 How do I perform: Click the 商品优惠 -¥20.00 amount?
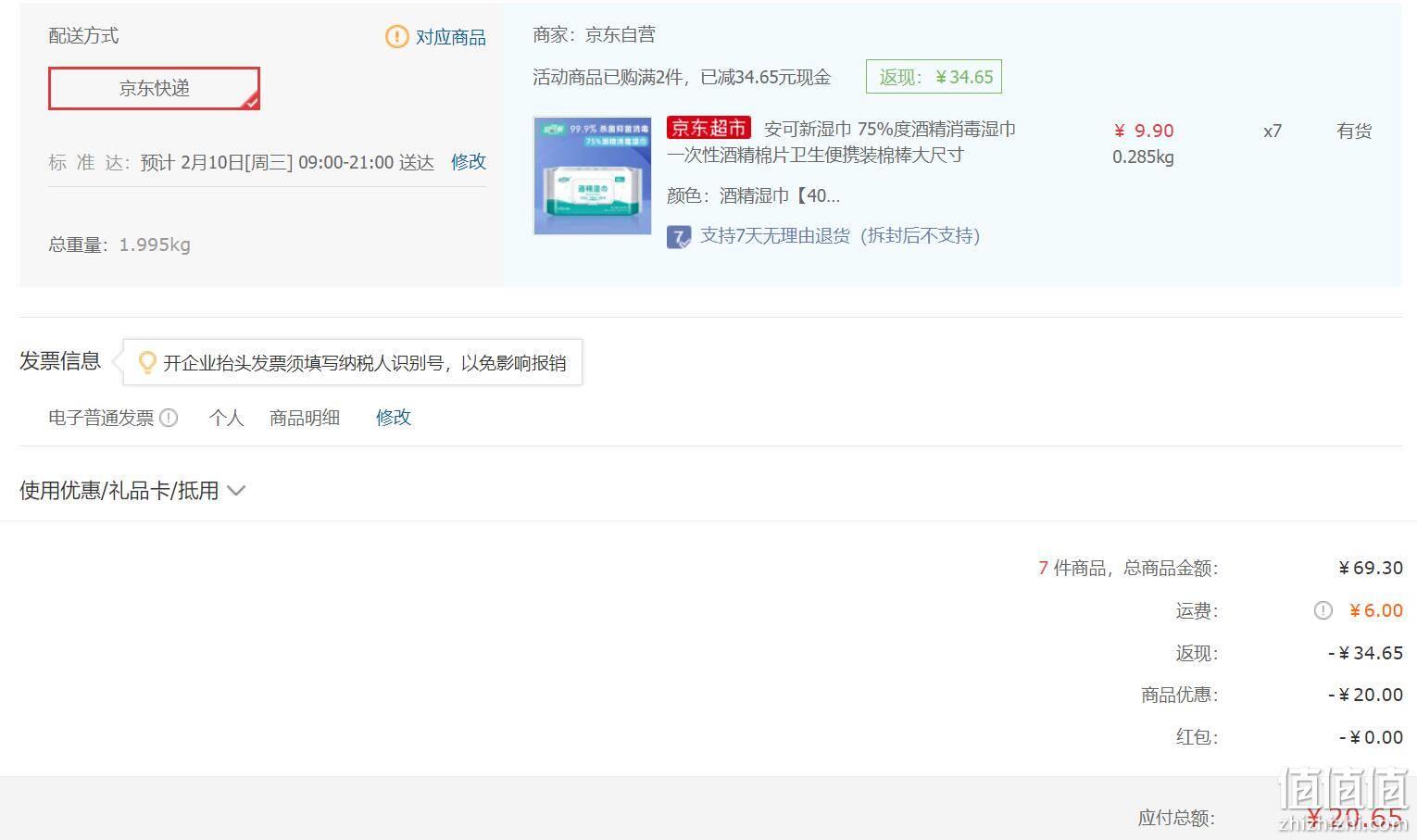pyautogui.click(x=1365, y=695)
